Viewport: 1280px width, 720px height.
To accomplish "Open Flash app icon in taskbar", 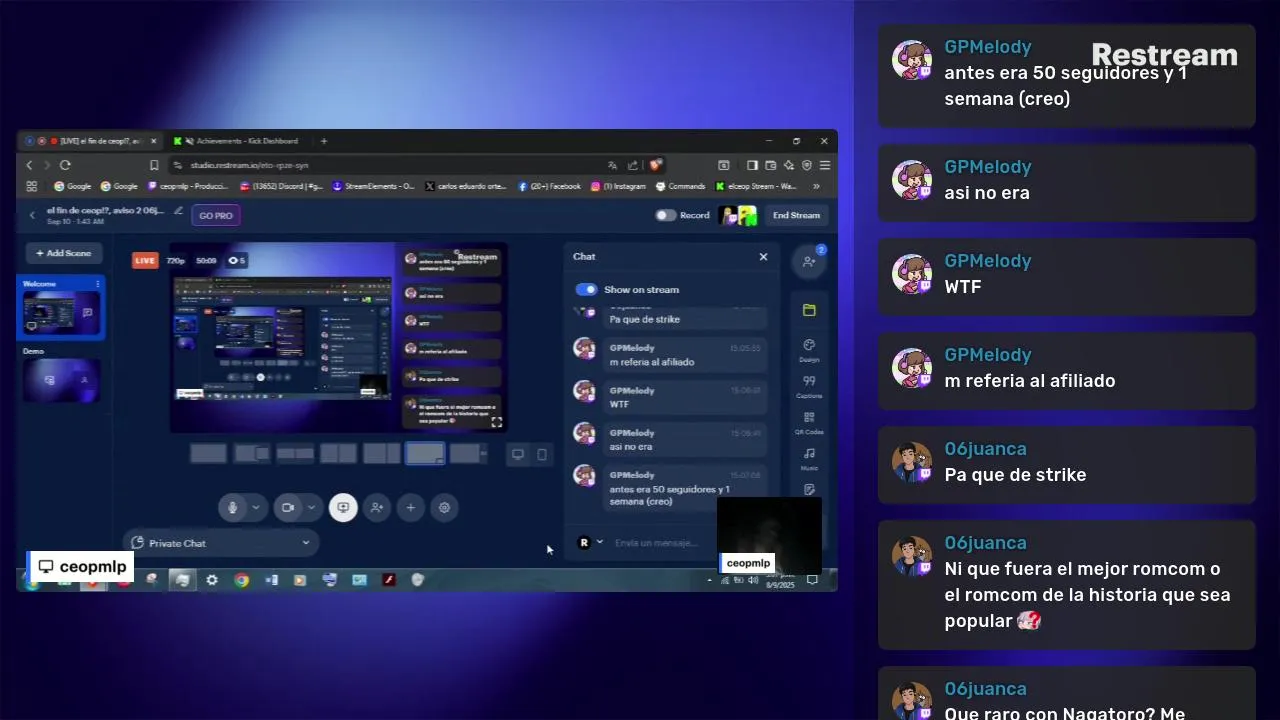I will 389,580.
